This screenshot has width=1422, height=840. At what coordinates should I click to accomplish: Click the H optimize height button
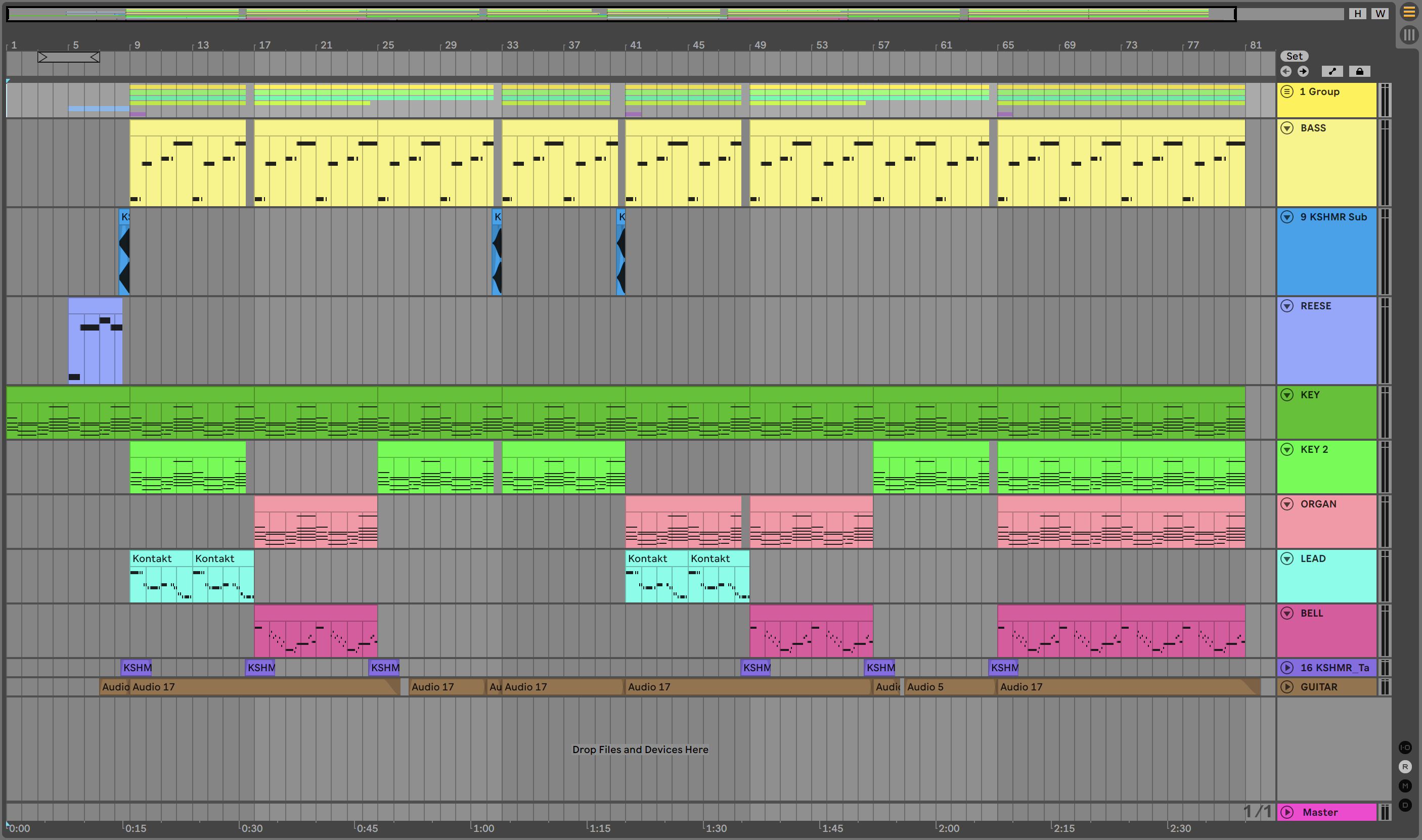pos(1357,14)
